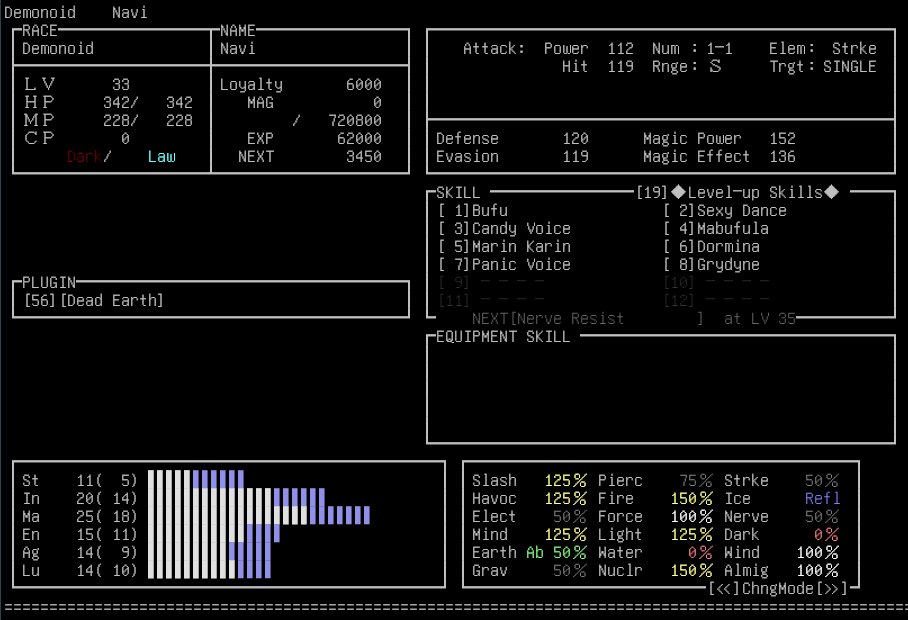Click the Light resistance 125%
The width and height of the screenshot is (908, 620).
(x=691, y=534)
